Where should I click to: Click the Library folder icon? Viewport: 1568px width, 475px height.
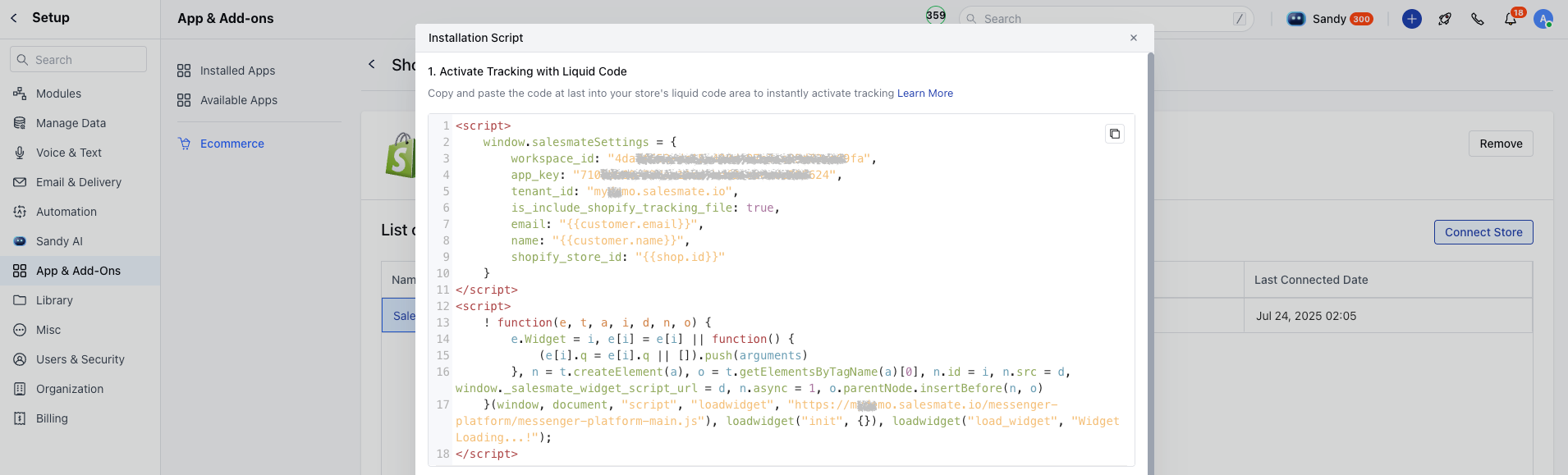tap(20, 300)
